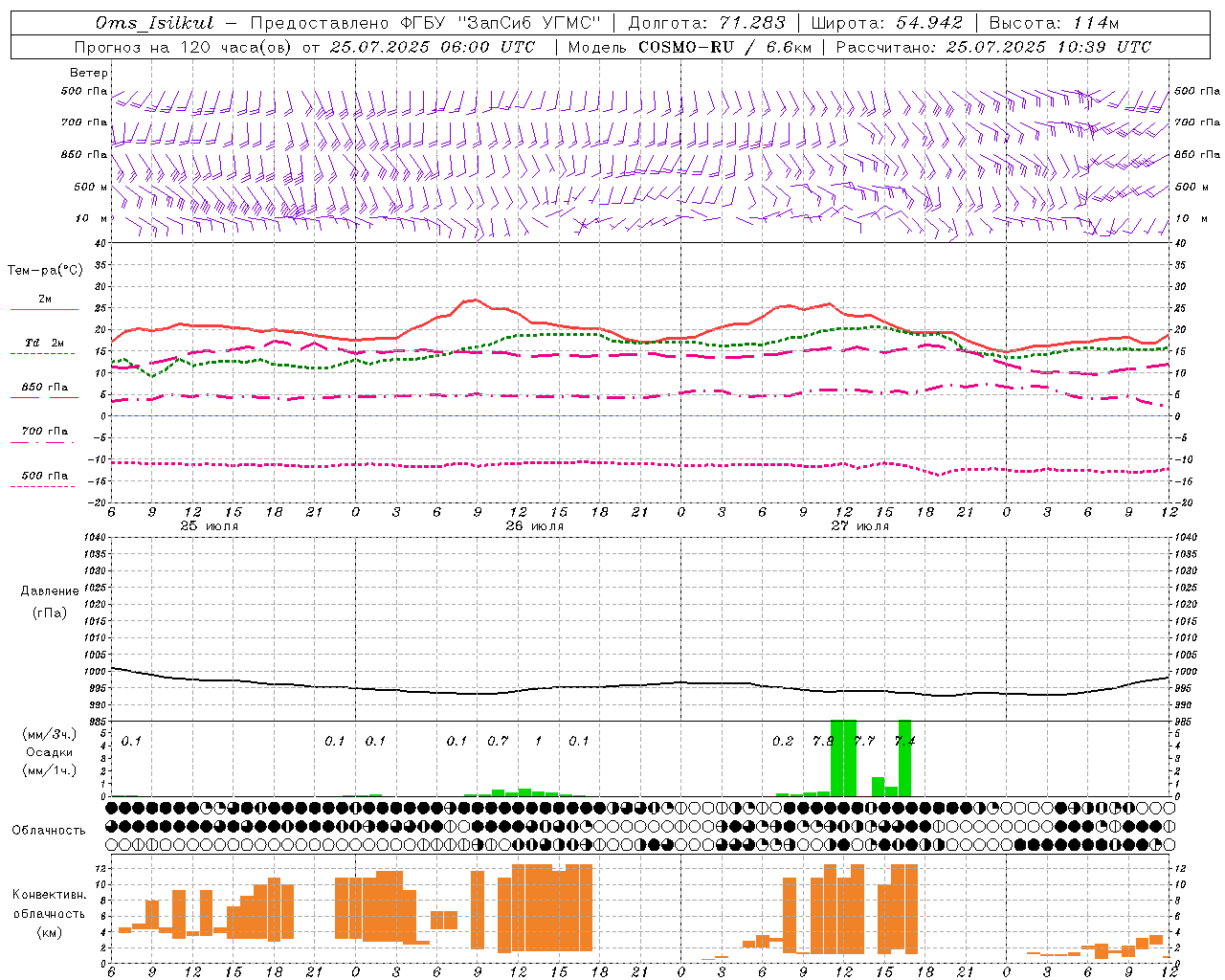Click 'Прогноз на 120 часа(ов)' forecast header

(x=184, y=47)
